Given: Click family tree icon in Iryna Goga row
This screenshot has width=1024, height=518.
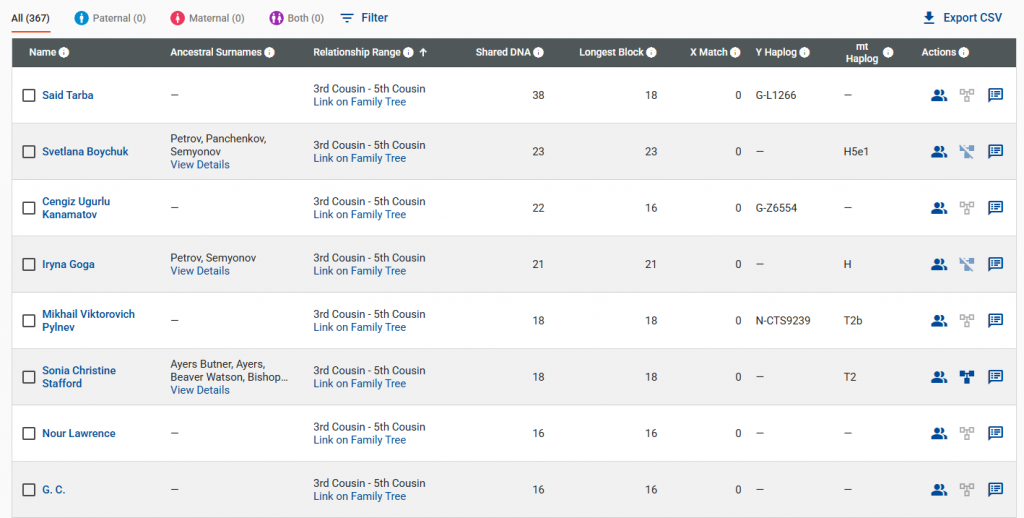Looking at the screenshot, I should 967,265.
